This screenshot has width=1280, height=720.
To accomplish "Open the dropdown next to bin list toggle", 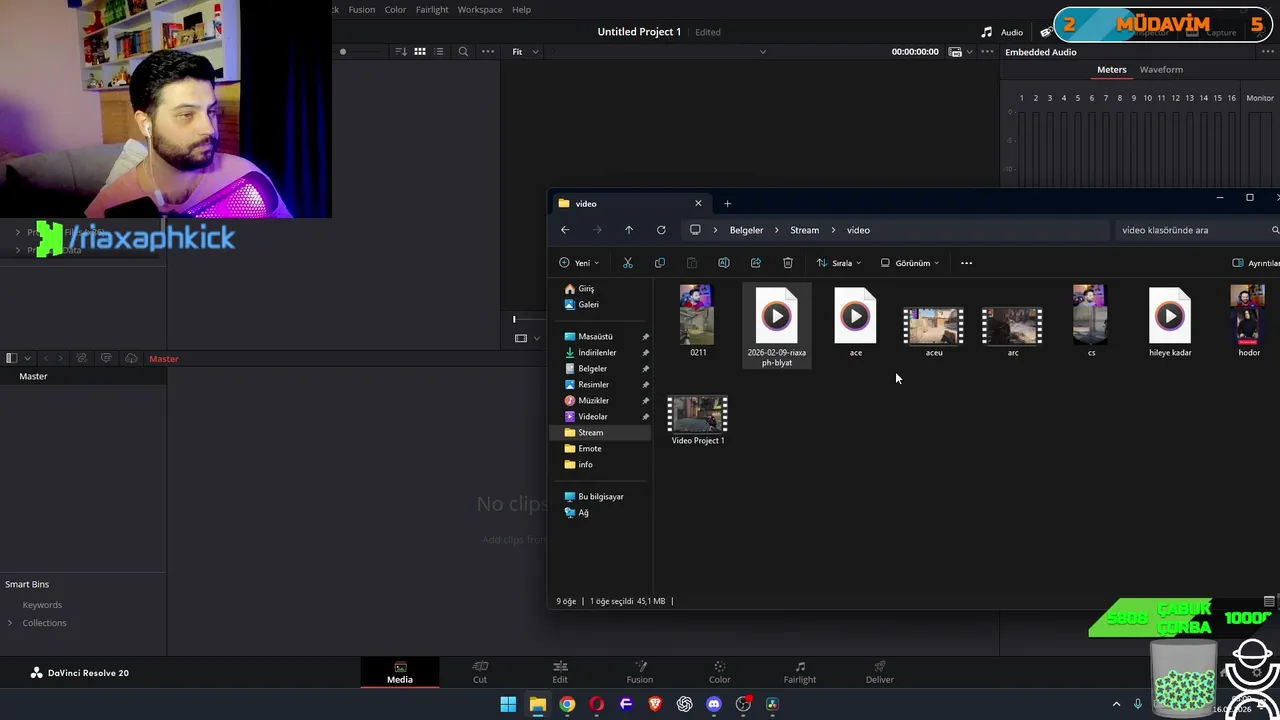I will click(x=28, y=358).
